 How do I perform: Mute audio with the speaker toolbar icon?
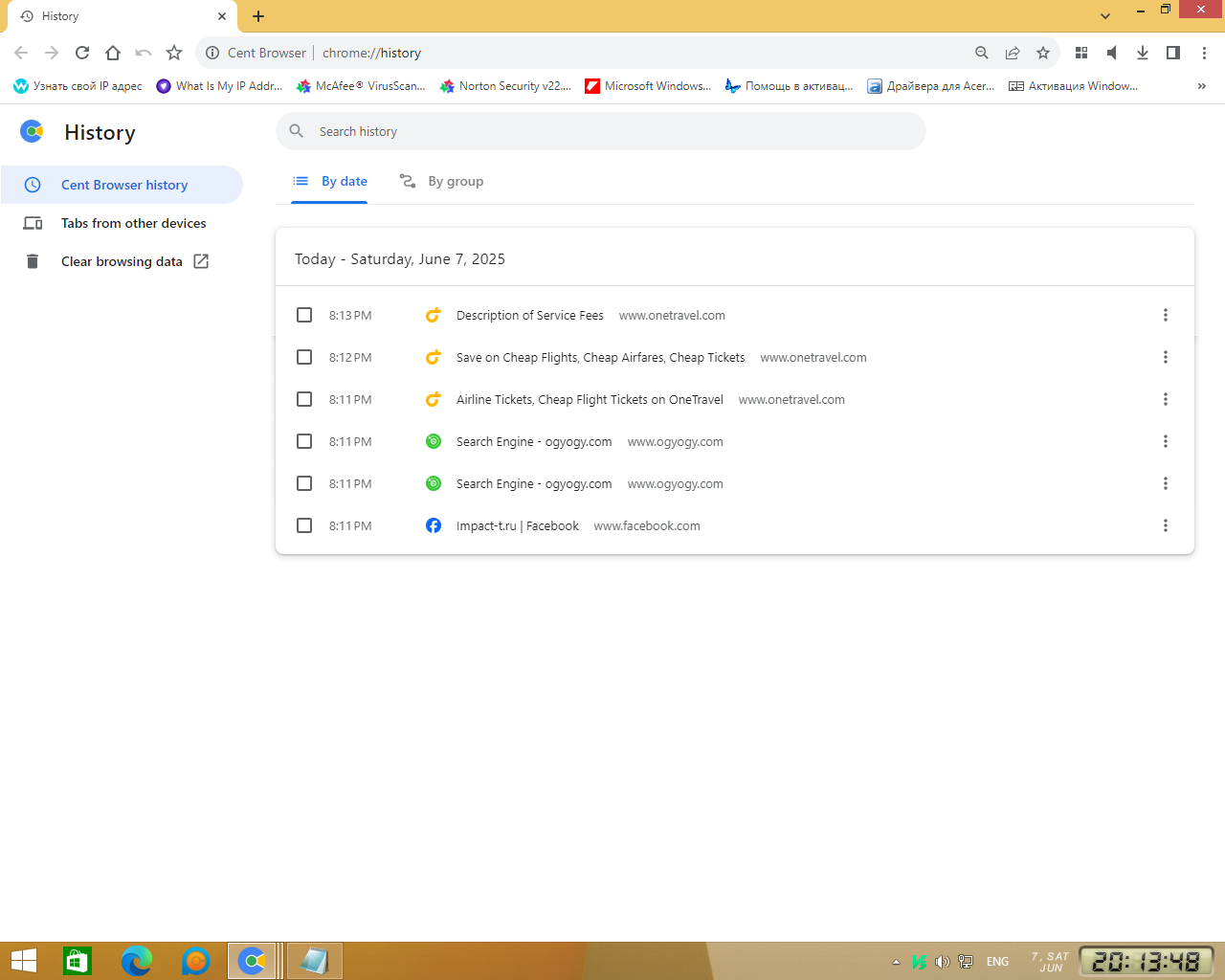tap(1112, 53)
